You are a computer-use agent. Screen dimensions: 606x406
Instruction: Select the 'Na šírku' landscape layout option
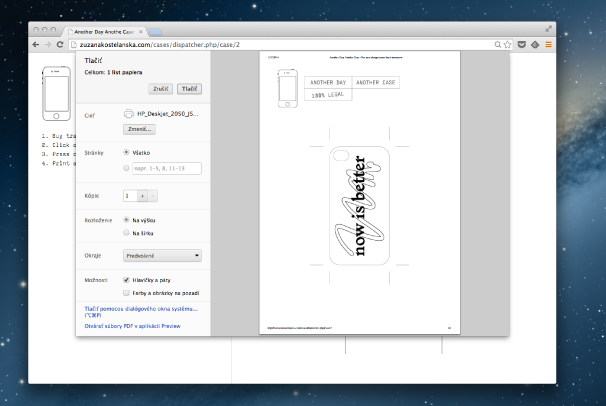point(126,232)
